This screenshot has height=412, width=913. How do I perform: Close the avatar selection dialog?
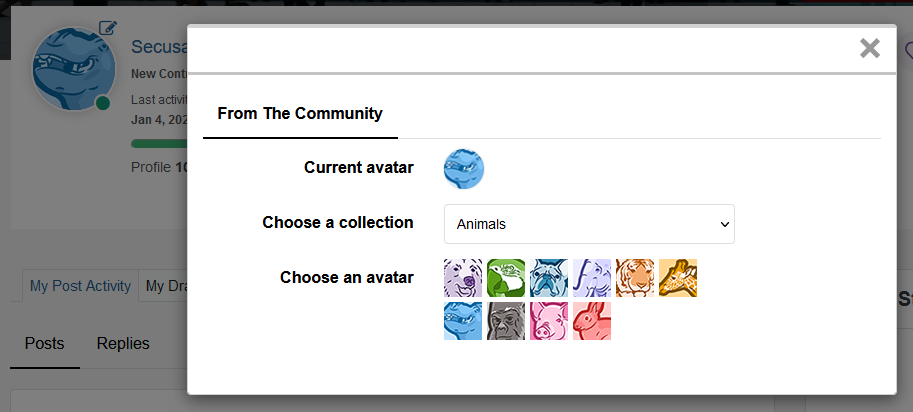[870, 48]
